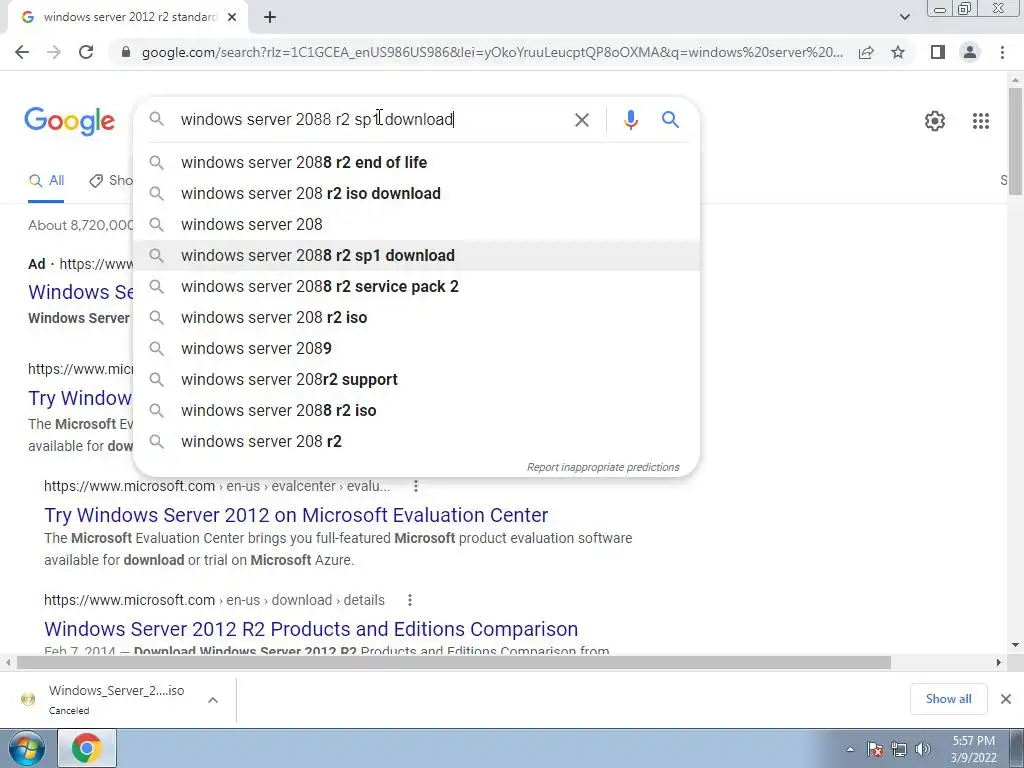This screenshot has width=1024, height=768.
Task: Start voice search with microphone
Action: tap(630, 120)
